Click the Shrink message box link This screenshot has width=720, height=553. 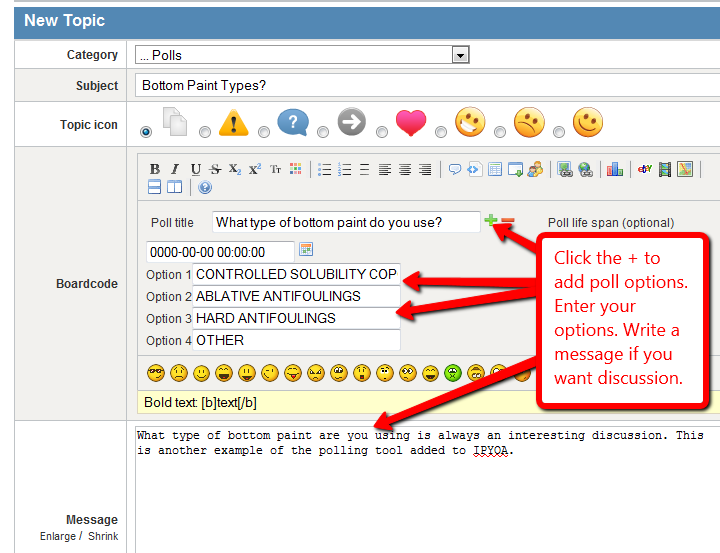[x=102, y=537]
